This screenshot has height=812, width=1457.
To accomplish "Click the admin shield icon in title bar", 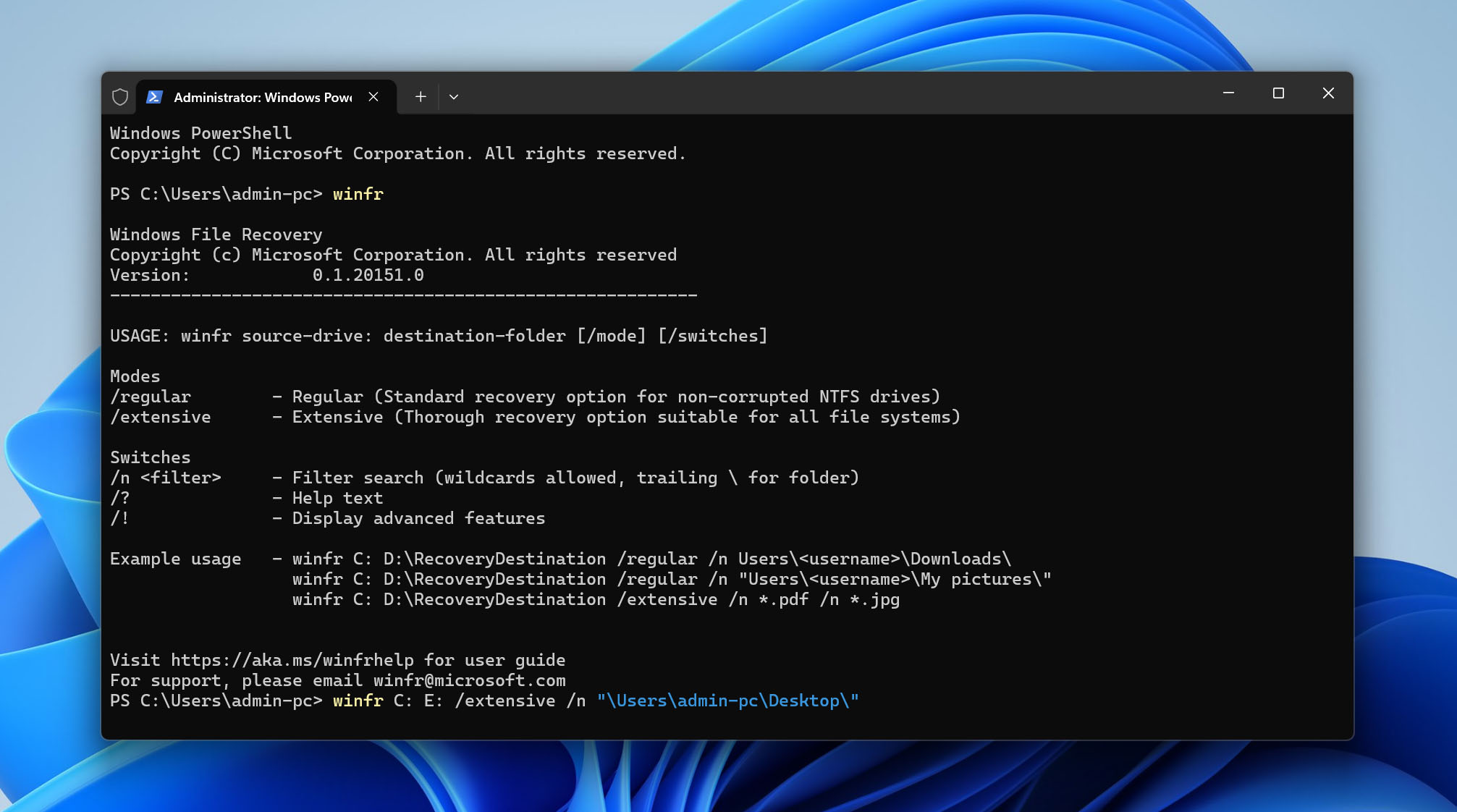I will point(120,97).
